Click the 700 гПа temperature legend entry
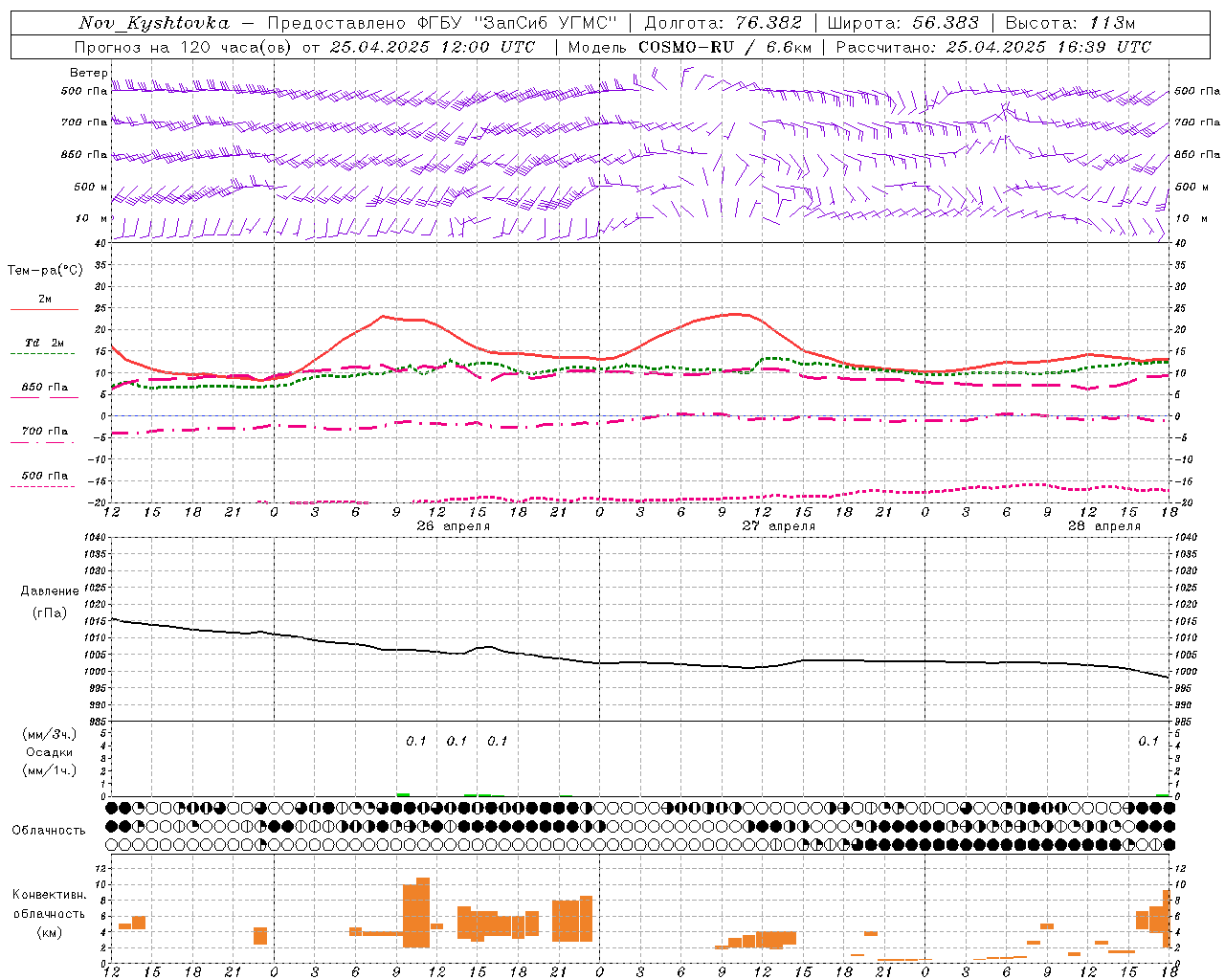Viewport: 1225px width, 980px height. coord(45,432)
